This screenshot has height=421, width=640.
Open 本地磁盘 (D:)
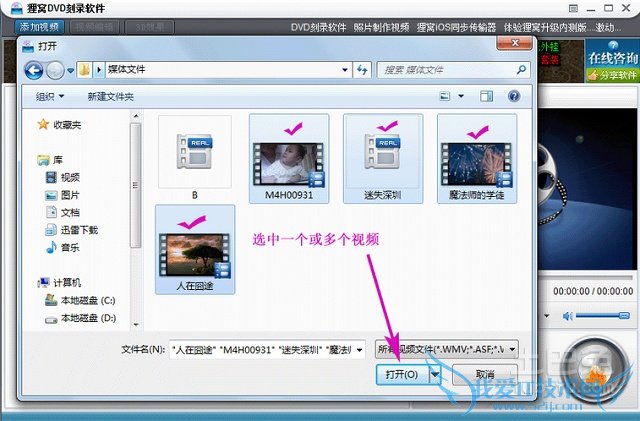(80, 318)
